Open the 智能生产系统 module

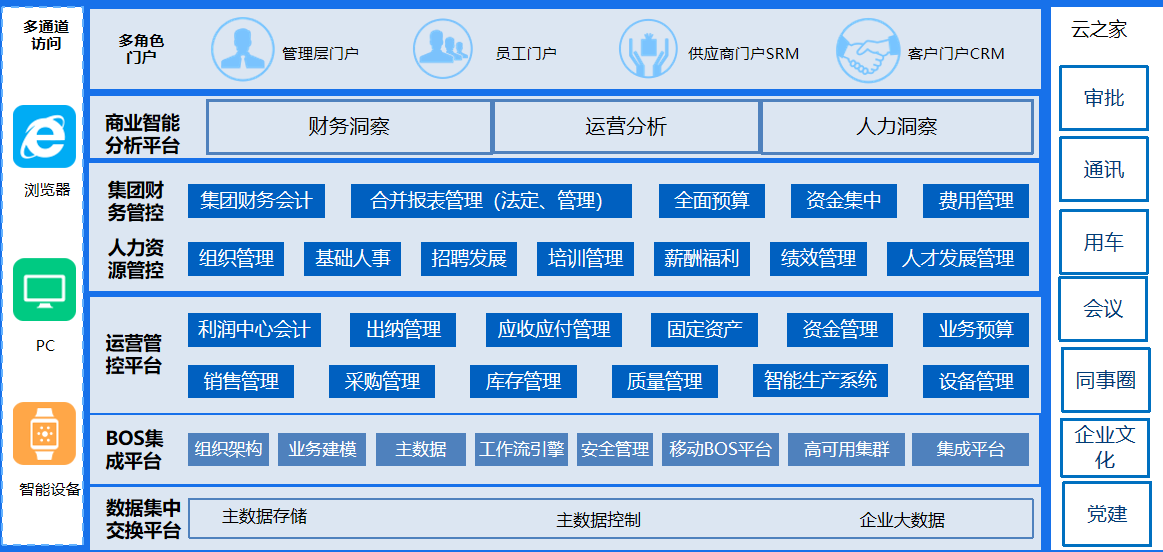820,380
